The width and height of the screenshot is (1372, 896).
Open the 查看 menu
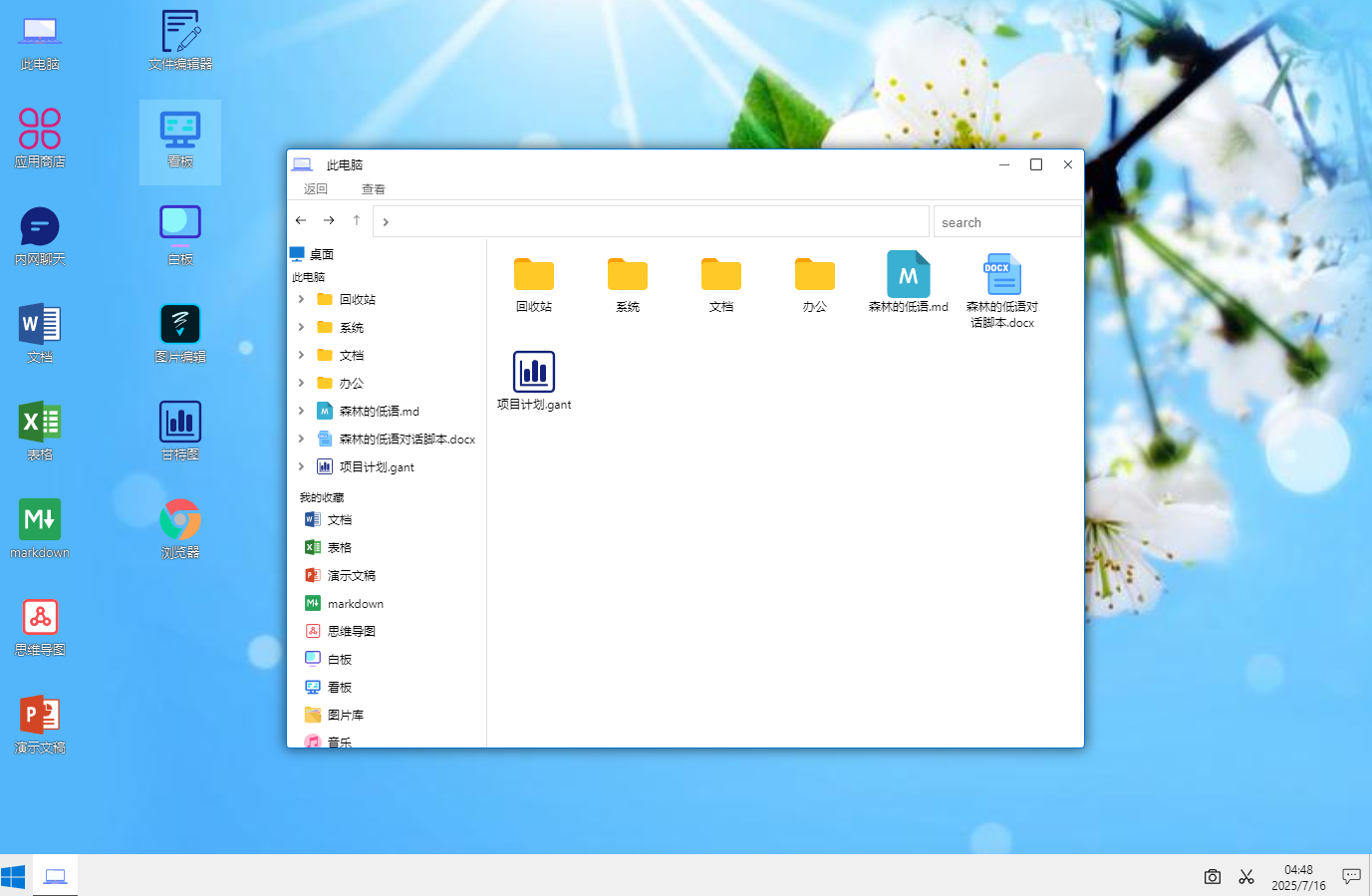pos(374,189)
